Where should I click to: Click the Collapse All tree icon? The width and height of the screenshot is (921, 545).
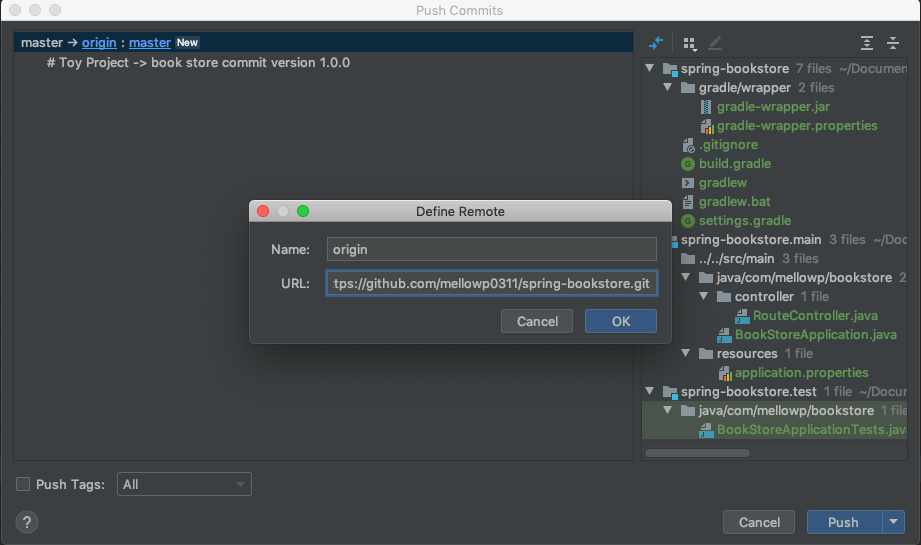click(x=893, y=43)
